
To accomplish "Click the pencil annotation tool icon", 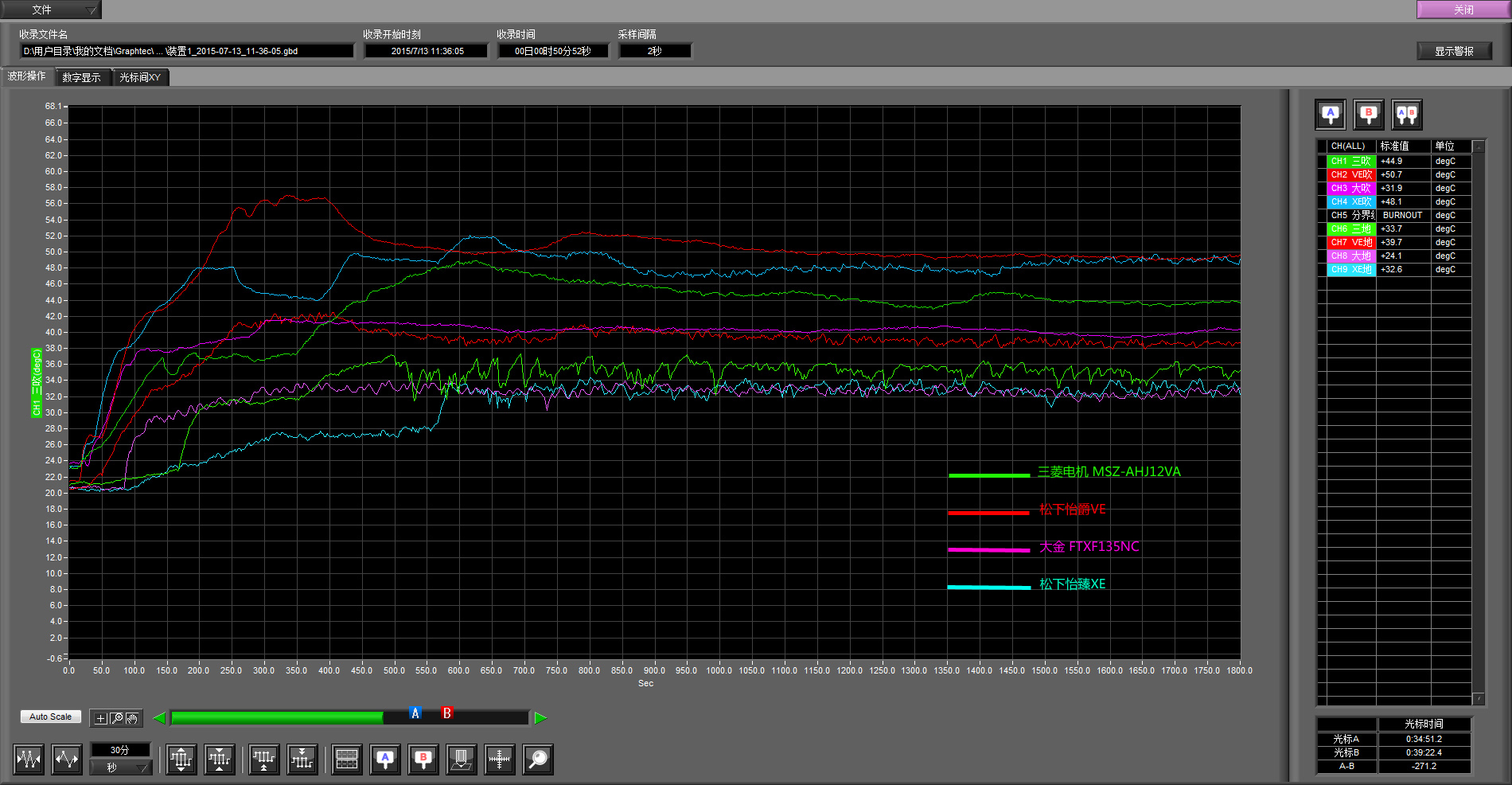I will [x=462, y=760].
